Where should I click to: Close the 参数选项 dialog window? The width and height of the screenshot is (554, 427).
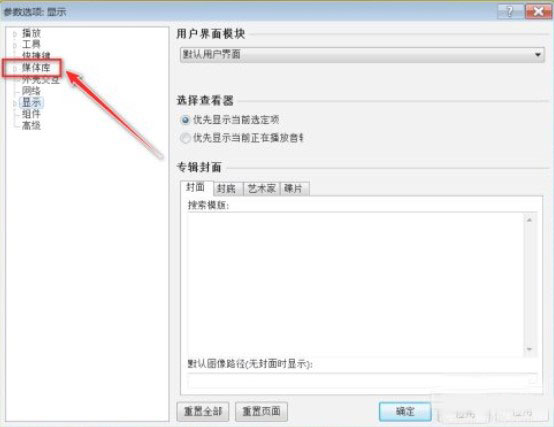(538, 12)
